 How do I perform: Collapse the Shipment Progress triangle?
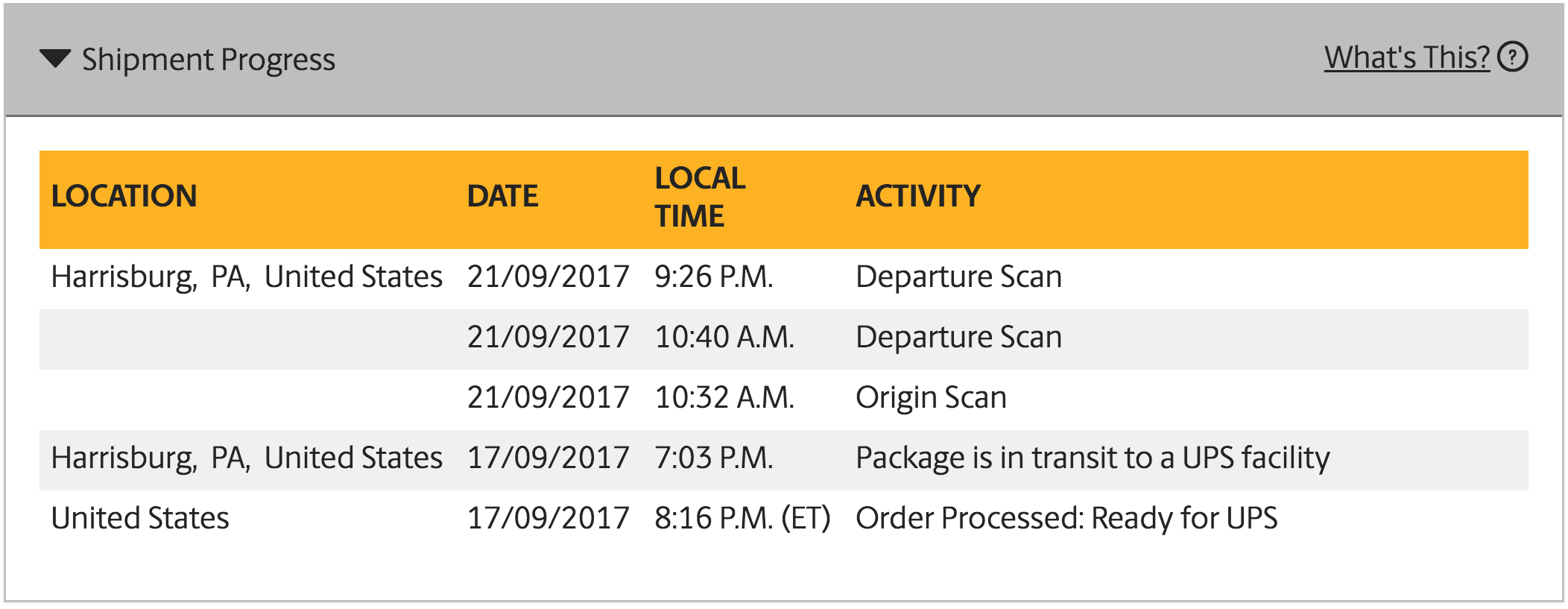[55, 58]
